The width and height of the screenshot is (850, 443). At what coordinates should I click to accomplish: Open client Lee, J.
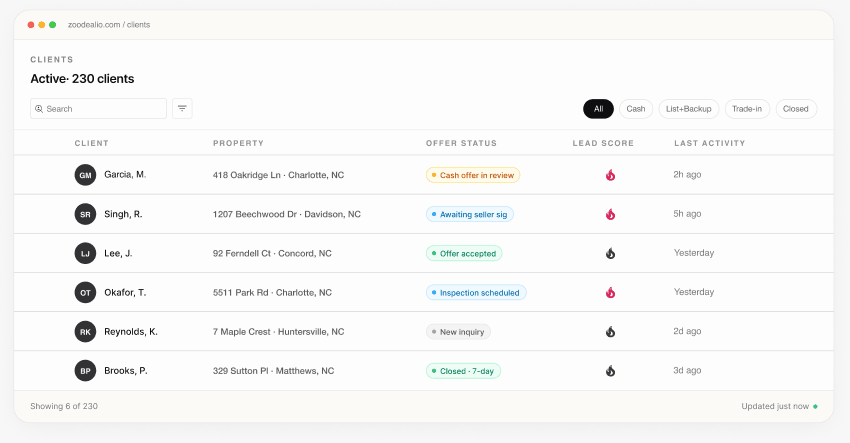pos(118,253)
